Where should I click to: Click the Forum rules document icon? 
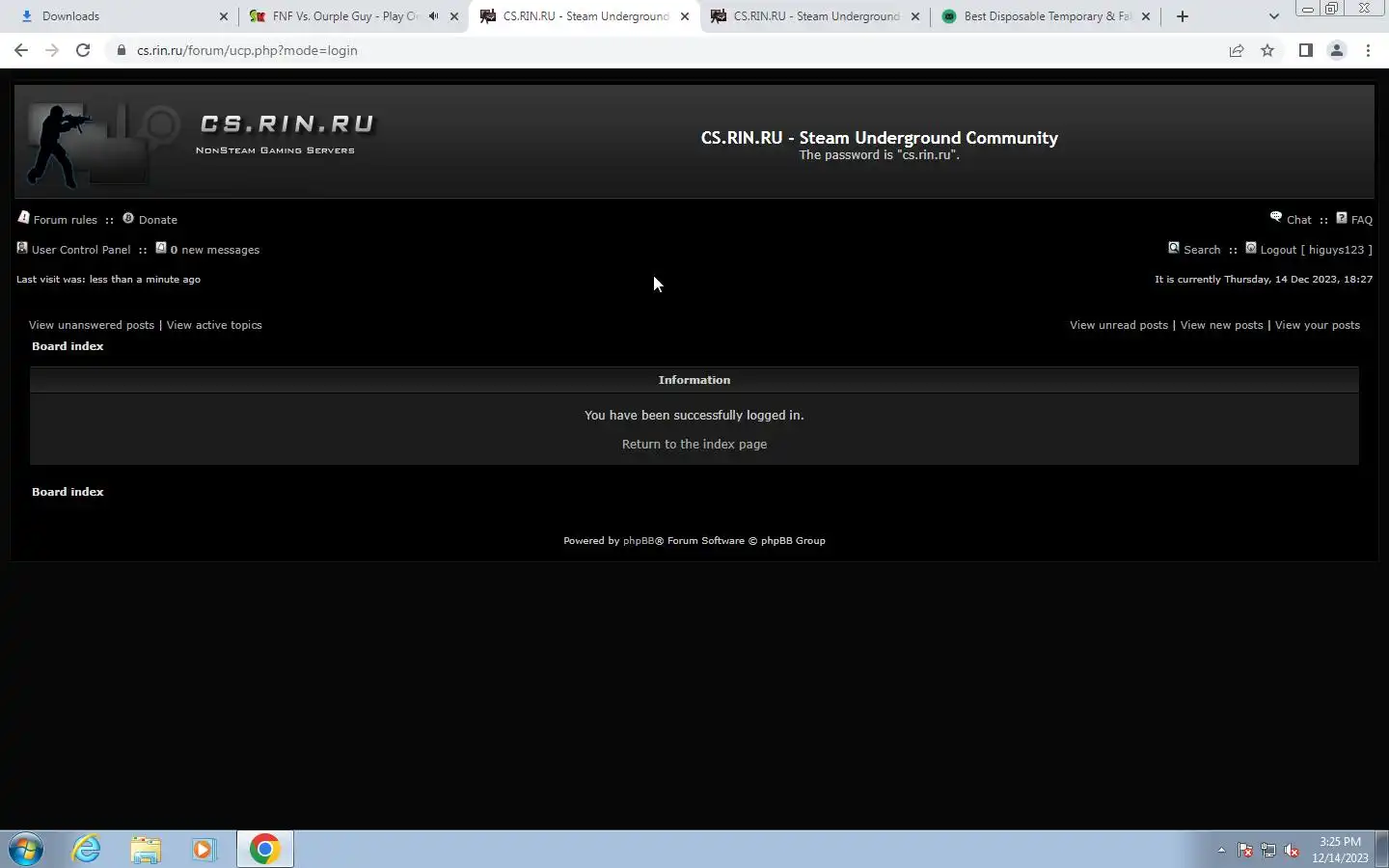click(x=23, y=218)
